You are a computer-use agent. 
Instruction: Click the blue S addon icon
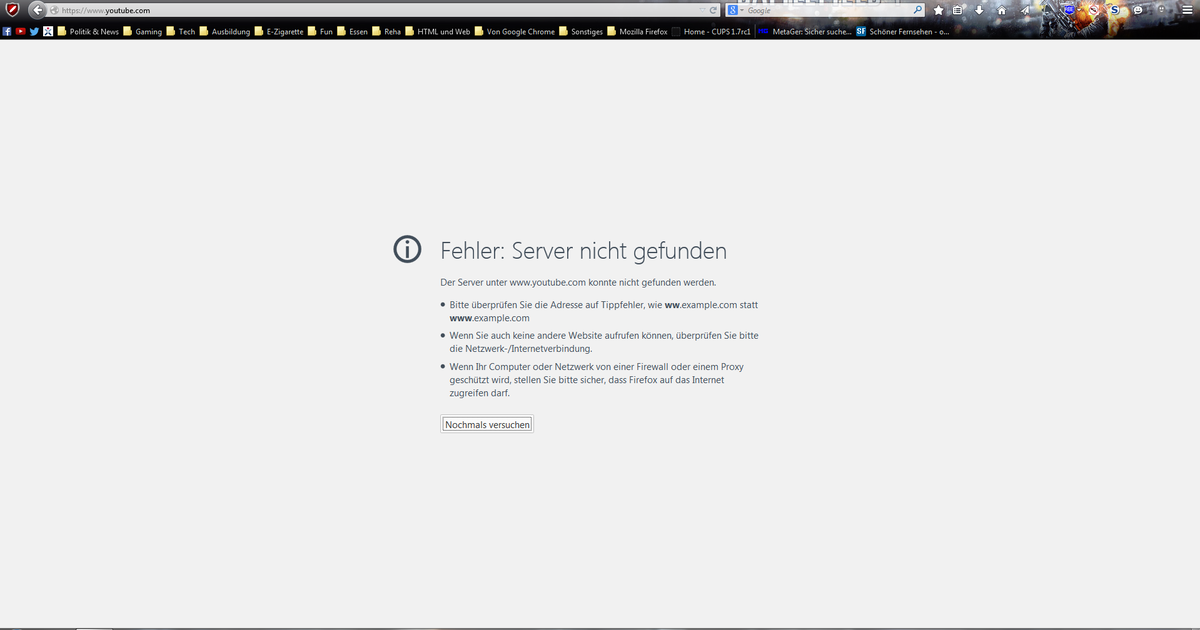tap(1114, 10)
